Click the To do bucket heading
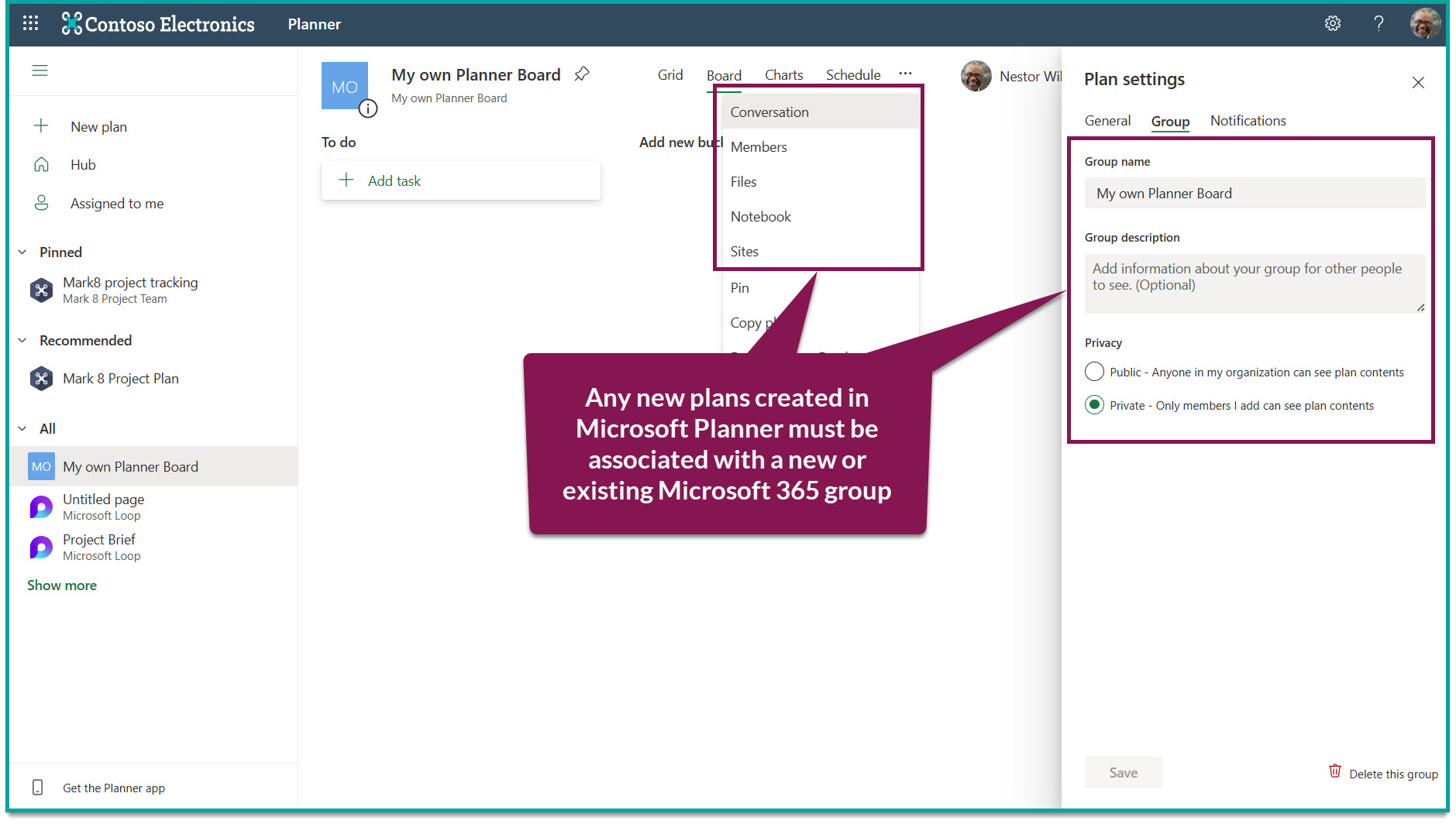Image resolution: width=1456 pixels, height=824 pixels. tap(339, 142)
